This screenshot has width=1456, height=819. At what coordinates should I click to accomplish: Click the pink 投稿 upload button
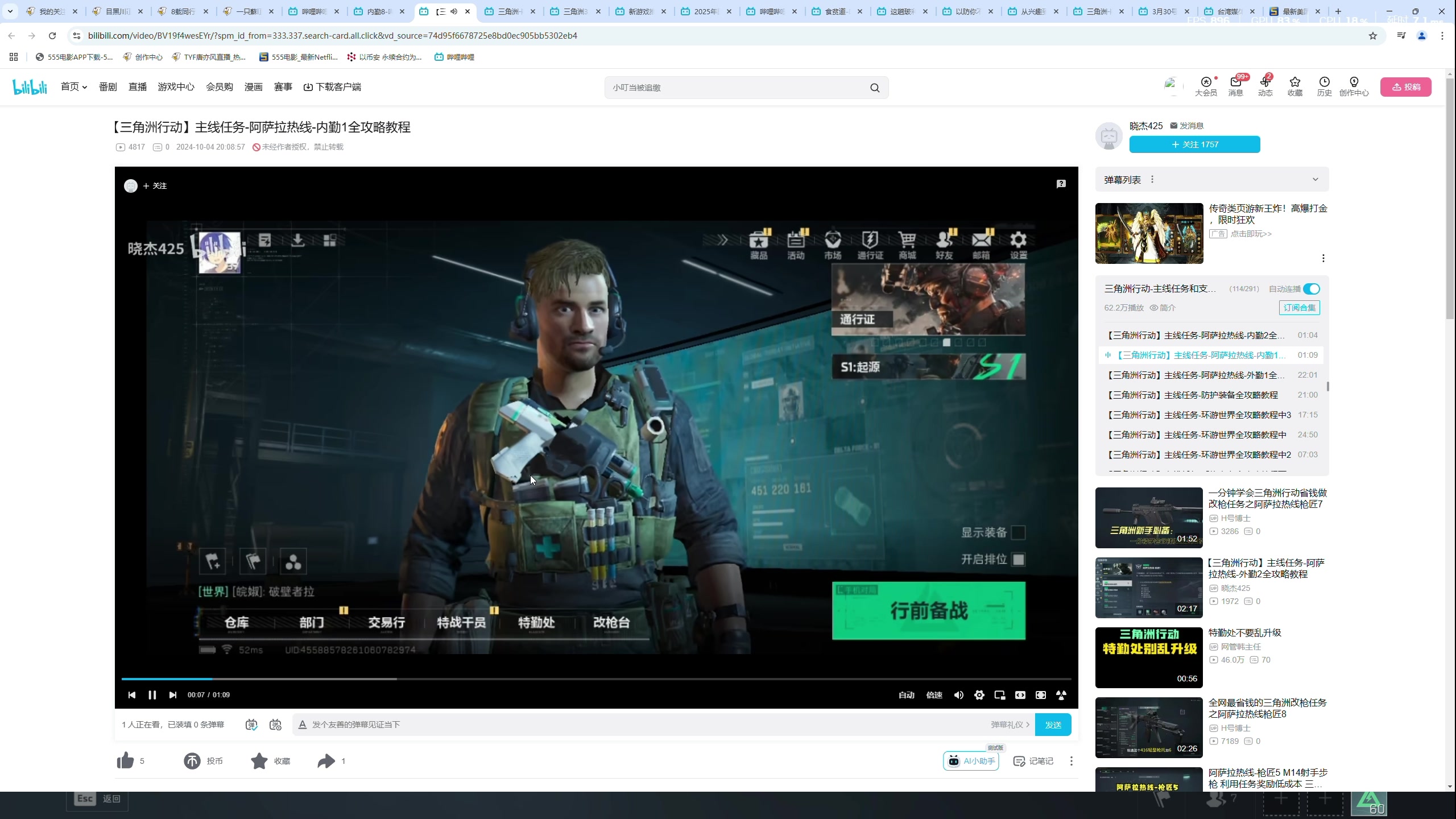pyautogui.click(x=1406, y=87)
